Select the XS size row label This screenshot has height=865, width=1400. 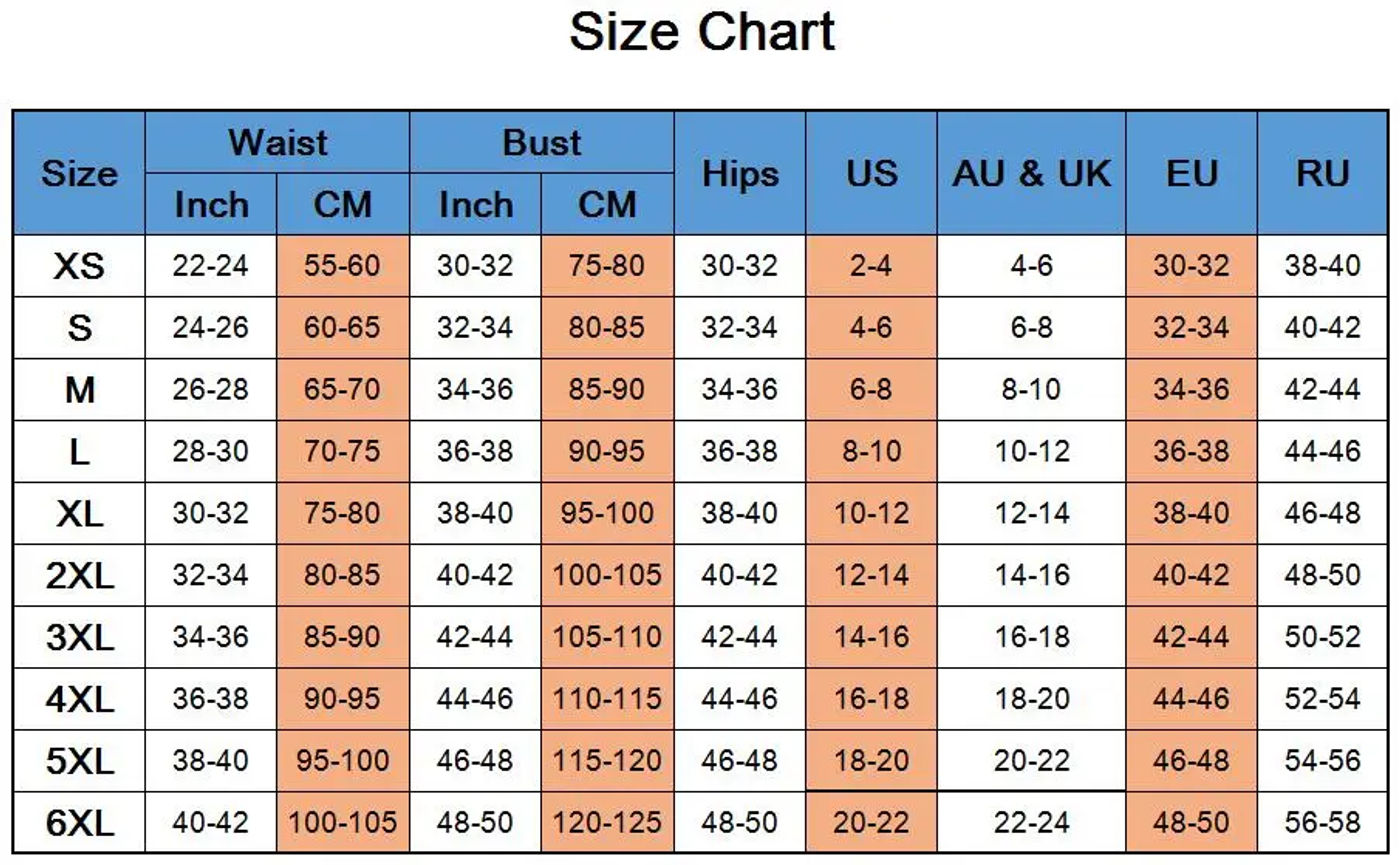coord(79,266)
